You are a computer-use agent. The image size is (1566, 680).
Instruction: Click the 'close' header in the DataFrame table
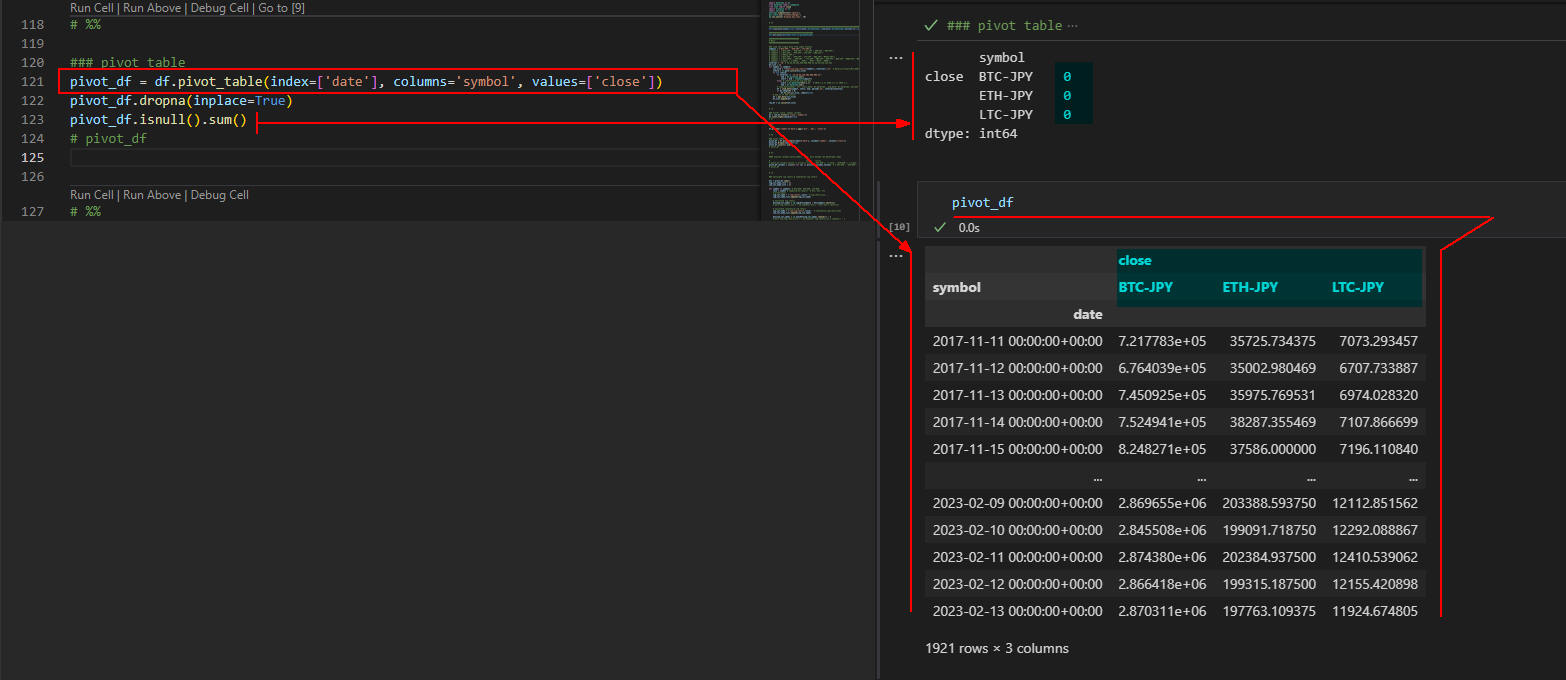(1135, 260)
